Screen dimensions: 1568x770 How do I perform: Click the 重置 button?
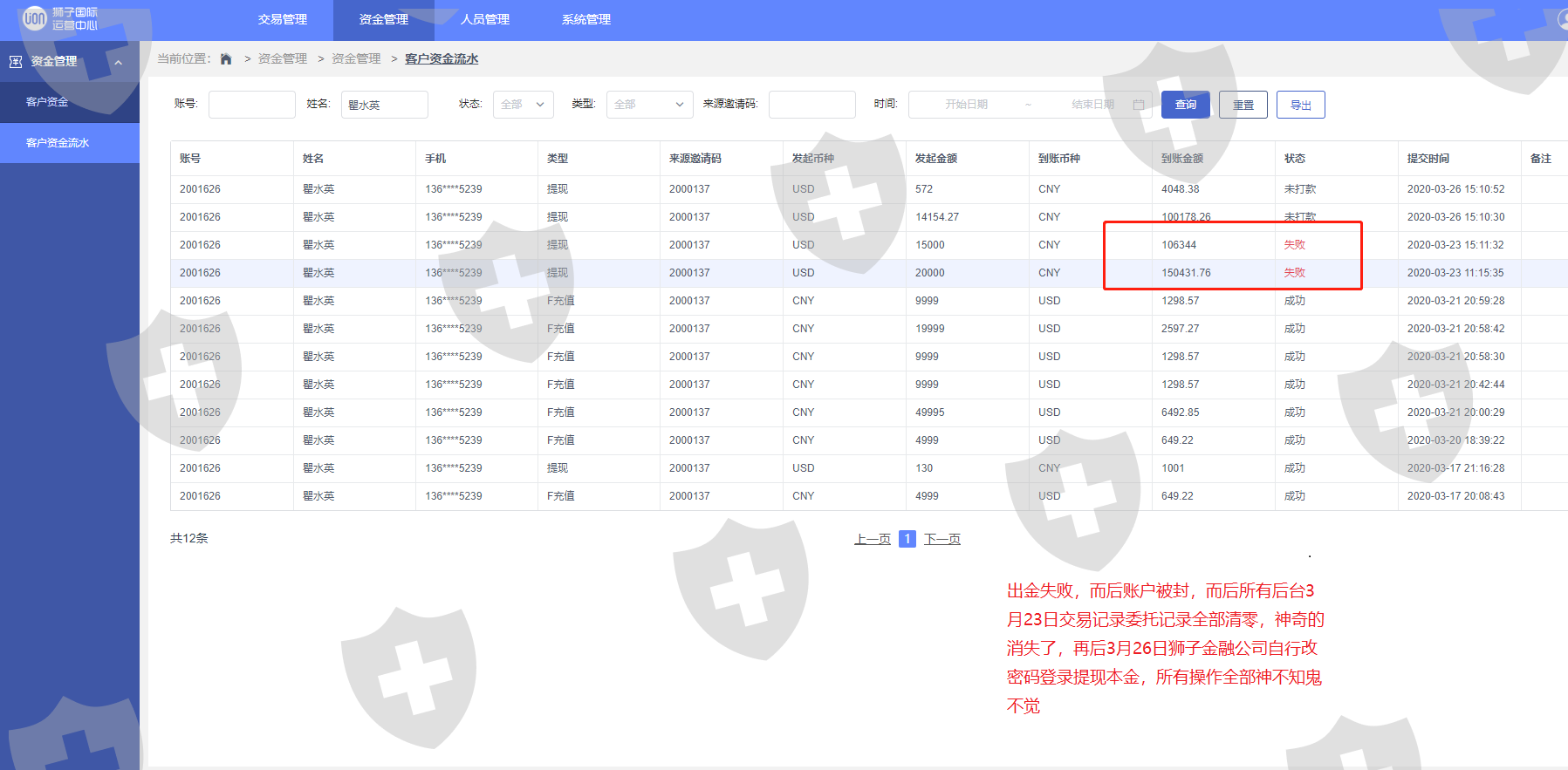(x=1243, y=105)
